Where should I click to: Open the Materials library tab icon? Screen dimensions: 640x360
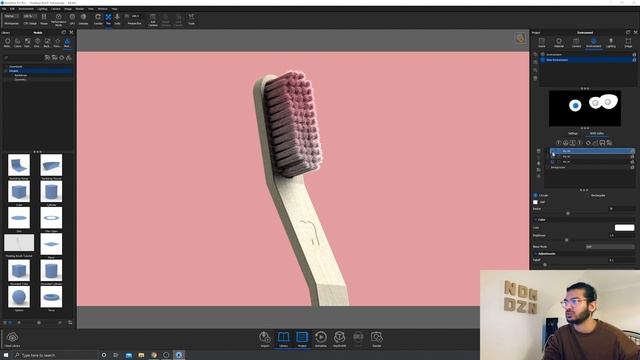[7, 42]
